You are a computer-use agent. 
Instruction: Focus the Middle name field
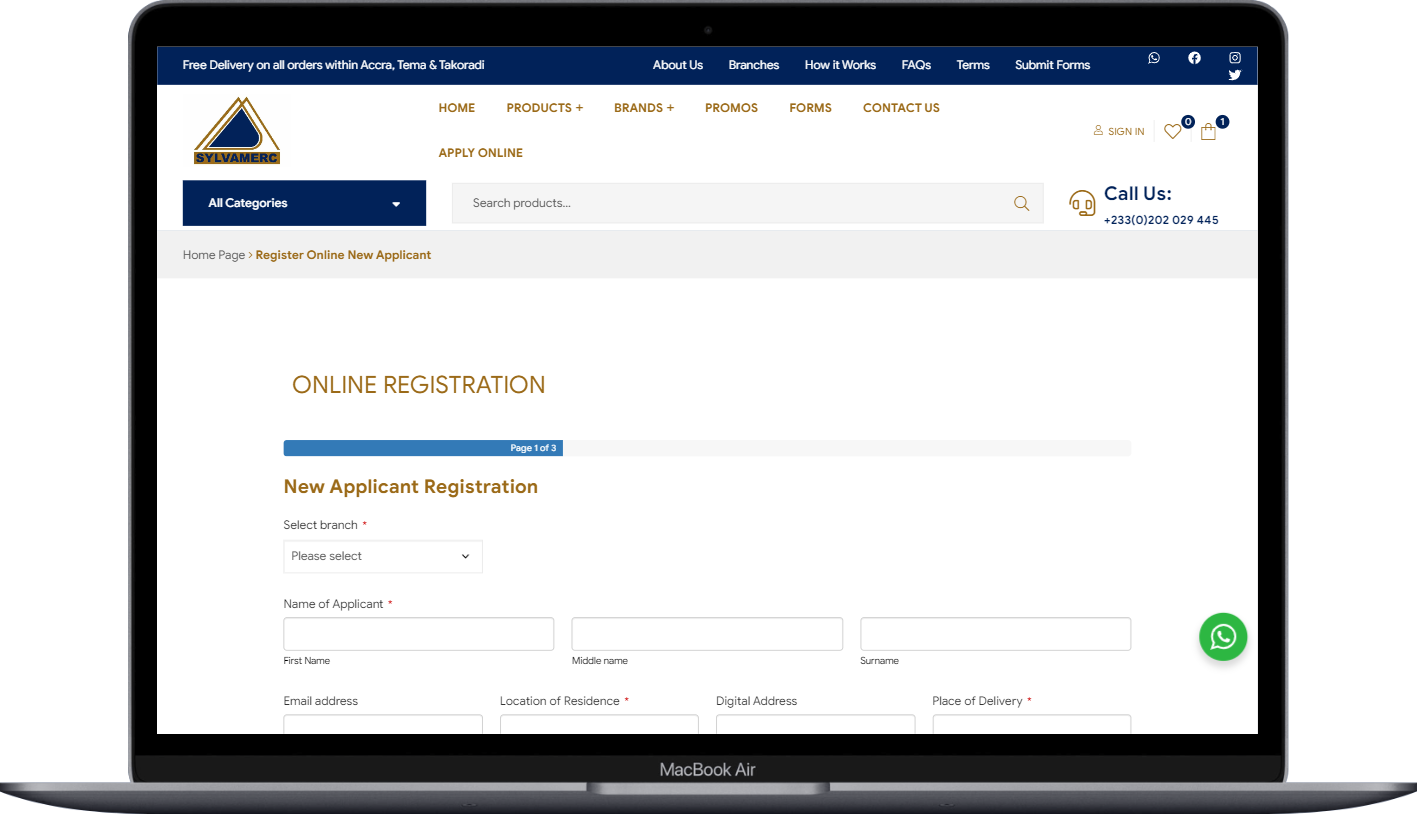pos(707,634)
